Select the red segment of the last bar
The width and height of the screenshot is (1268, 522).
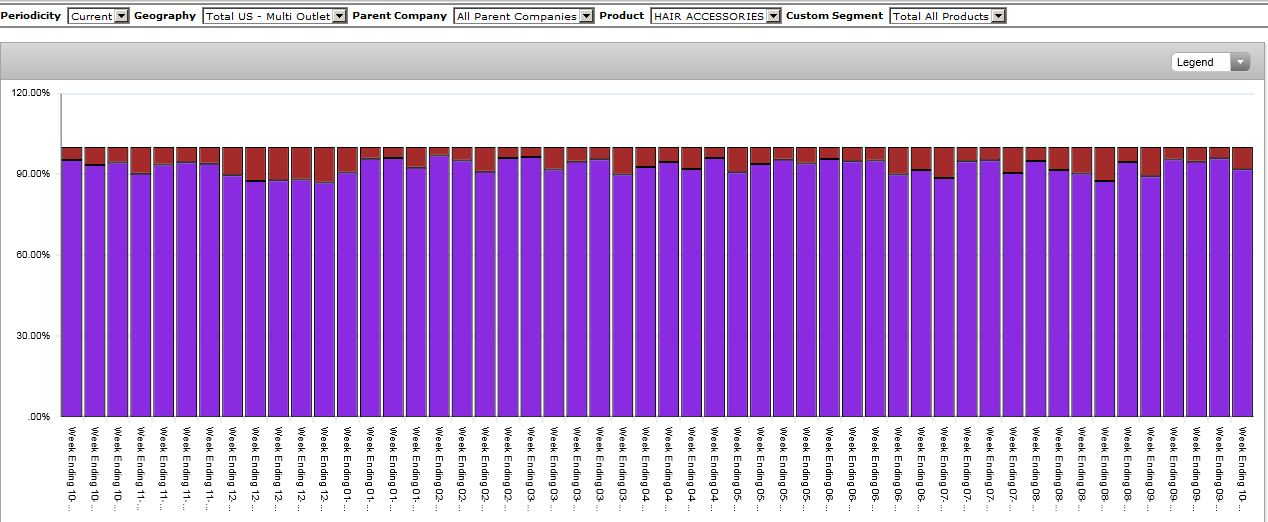1242,158
